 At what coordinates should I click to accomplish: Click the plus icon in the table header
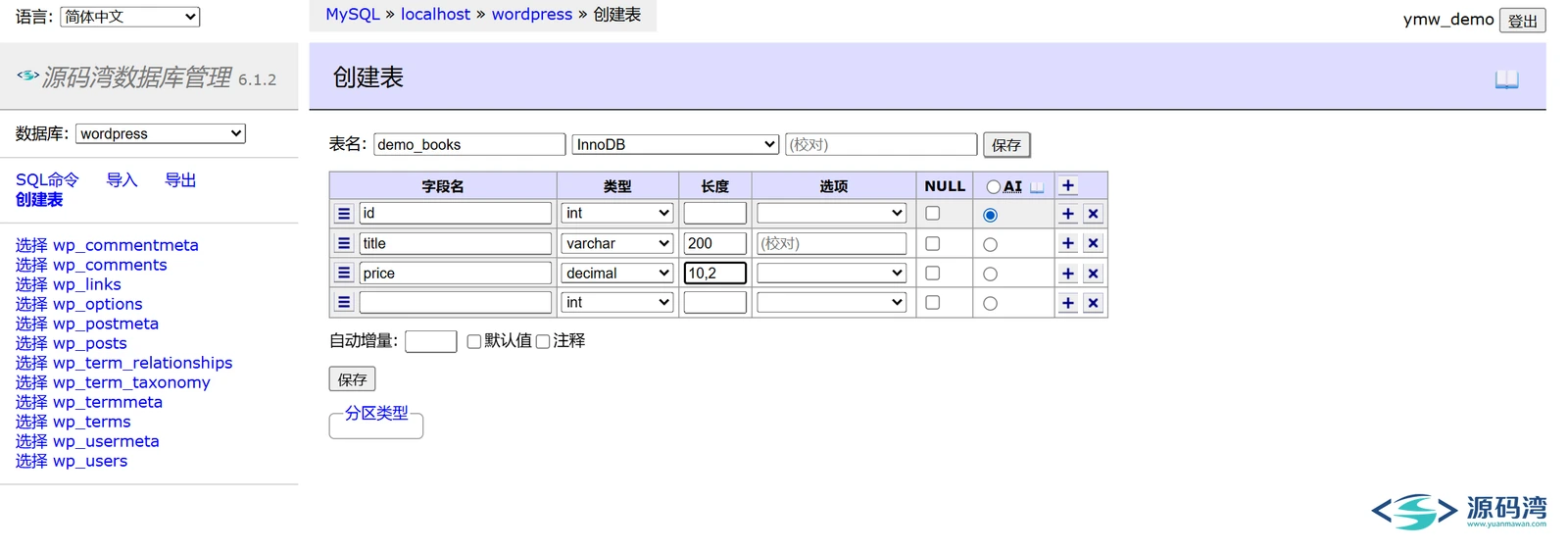1068,185
